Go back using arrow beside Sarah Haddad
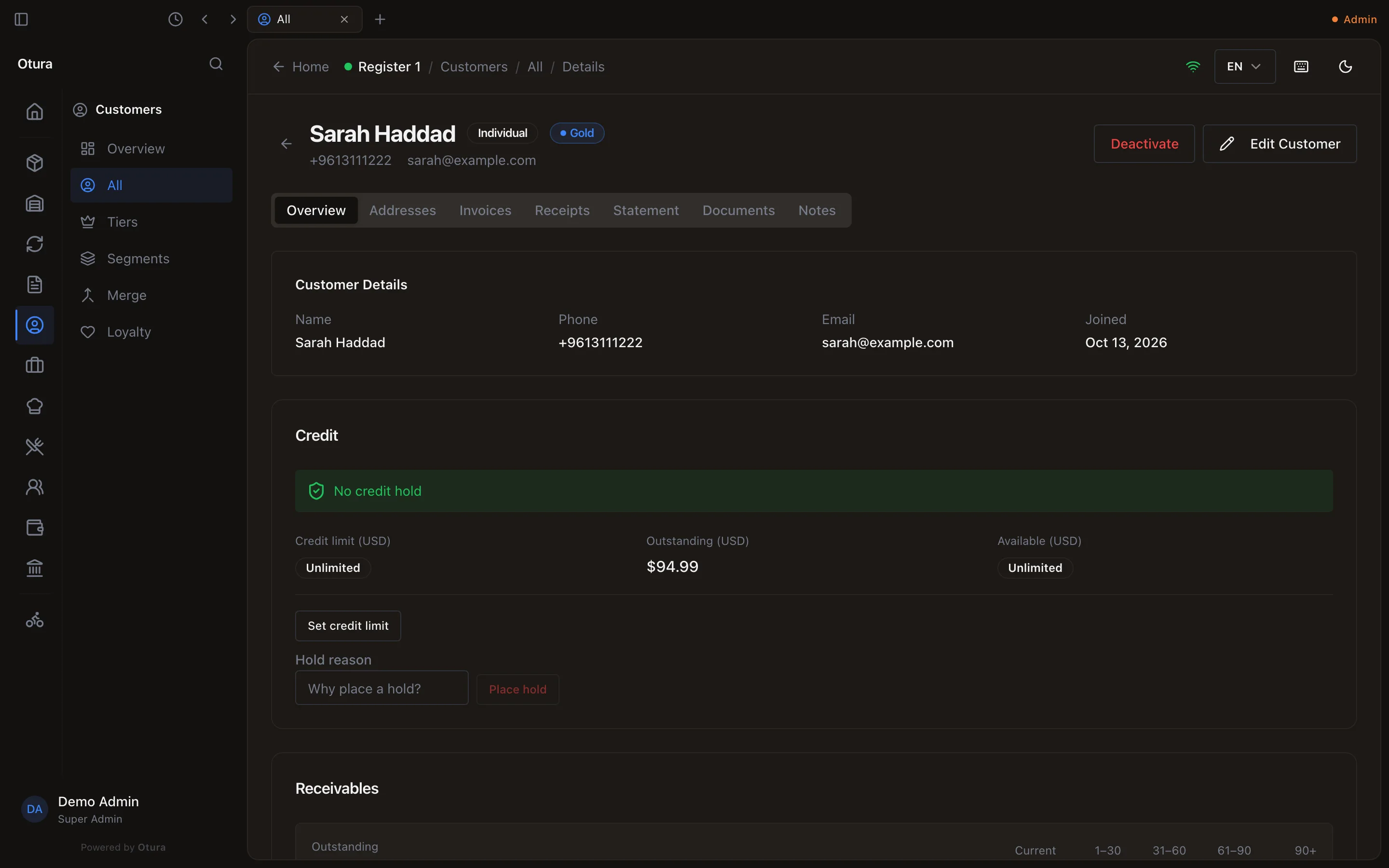This screenshot has width=1389, height=868. coord(286,144)
